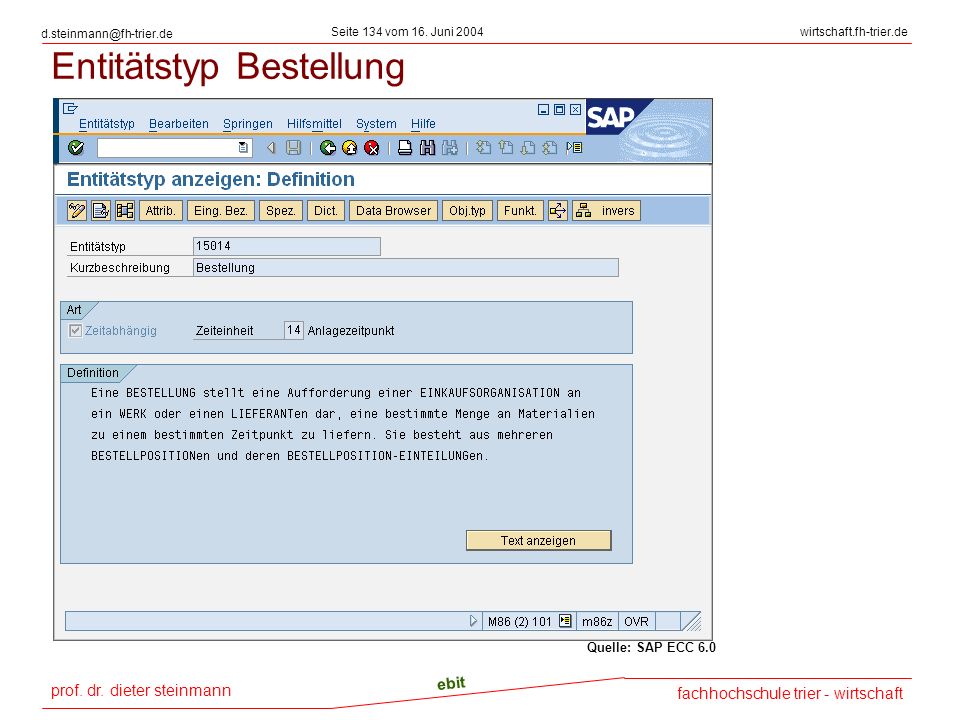The width and height of the screenshot is (960, 720).
Task: Click the Eing. Bez. button
Action: click(x=220, y=211)
